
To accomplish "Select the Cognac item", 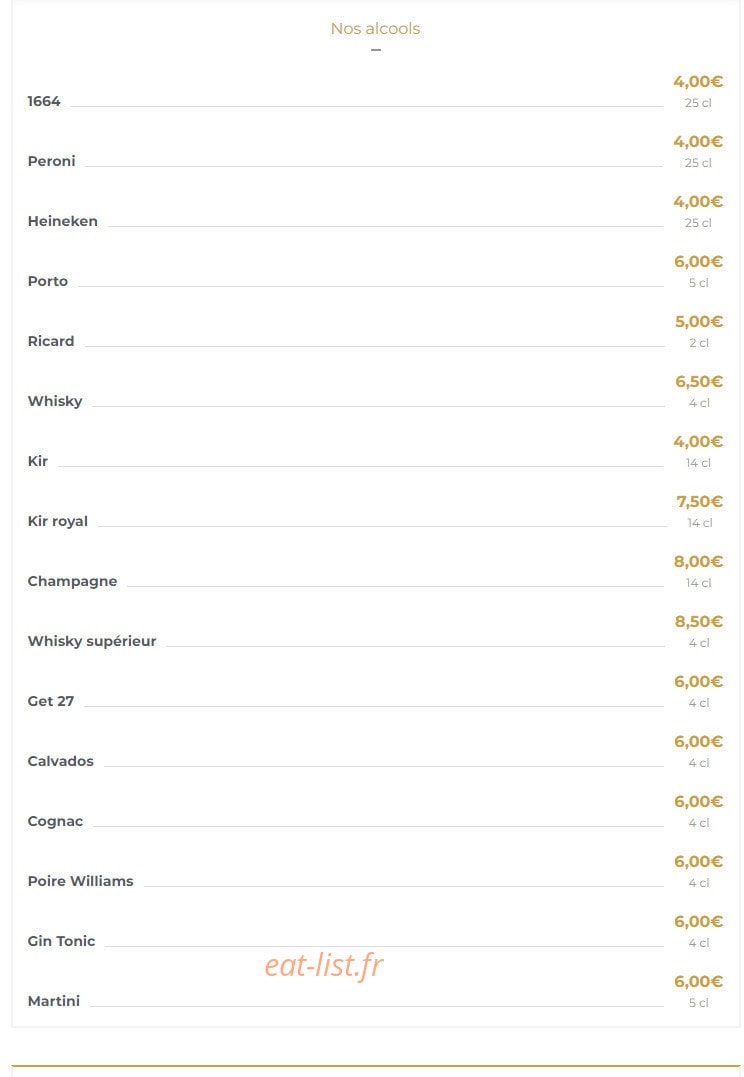I will pos(55,821).
